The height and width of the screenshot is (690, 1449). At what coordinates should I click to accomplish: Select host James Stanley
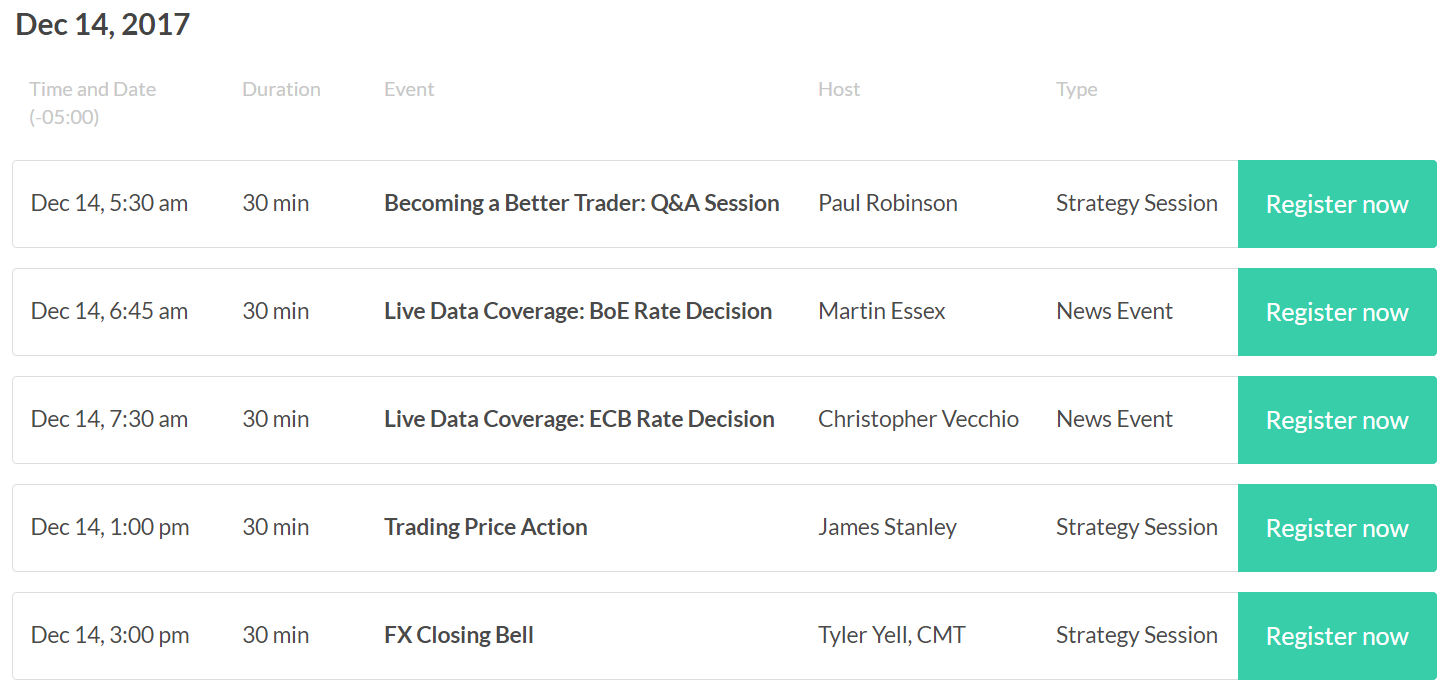[888, 527]
